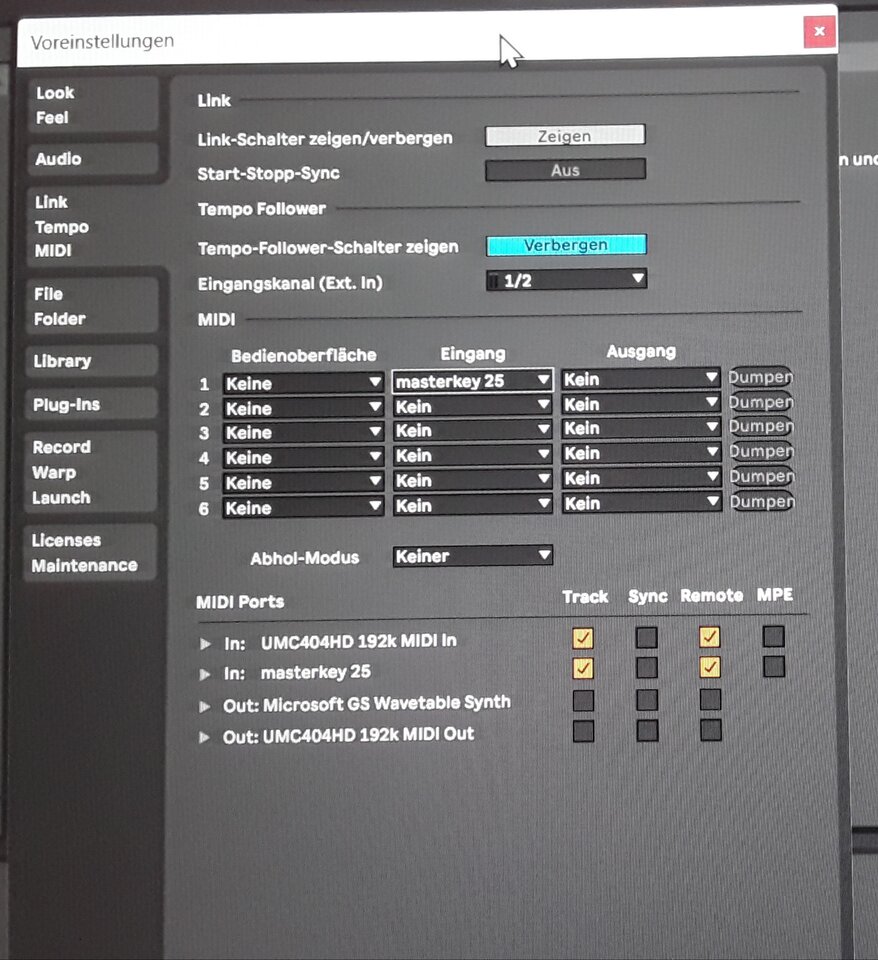The width and height of the screenshot is (878, 960).
Task: Expand Out: UMC404HD 192k MIDI Out port
Action: 205,737
